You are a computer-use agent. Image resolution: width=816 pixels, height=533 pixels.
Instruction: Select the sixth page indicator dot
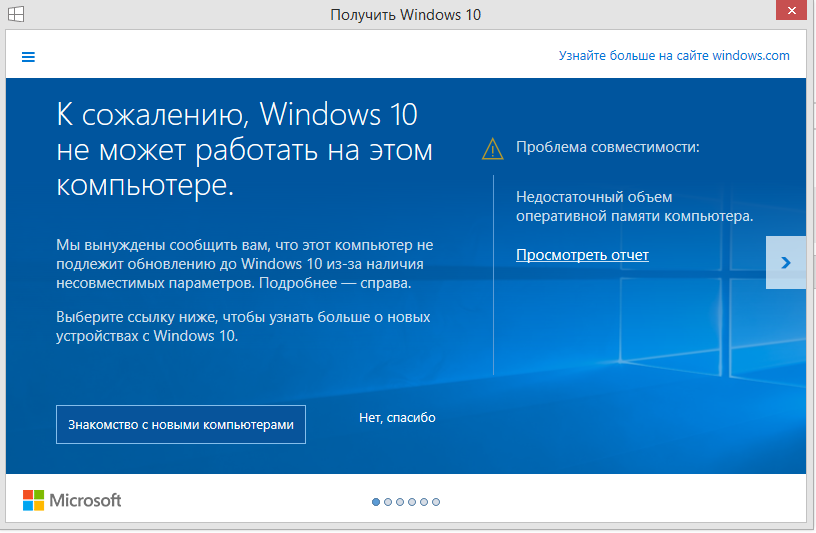coord(436,502)
